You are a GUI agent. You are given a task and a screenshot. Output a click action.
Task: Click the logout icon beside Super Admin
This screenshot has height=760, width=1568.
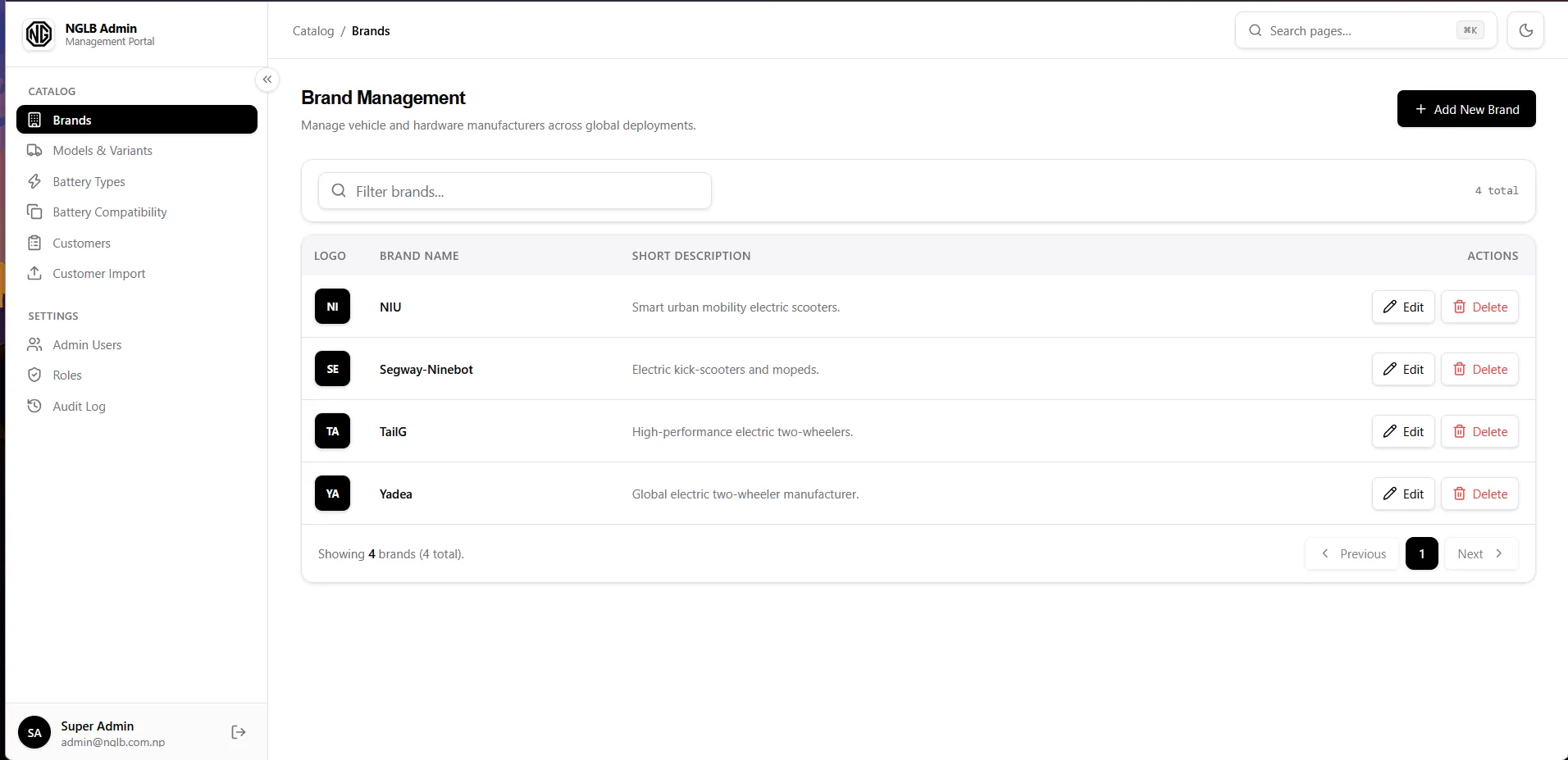[239, 732]
